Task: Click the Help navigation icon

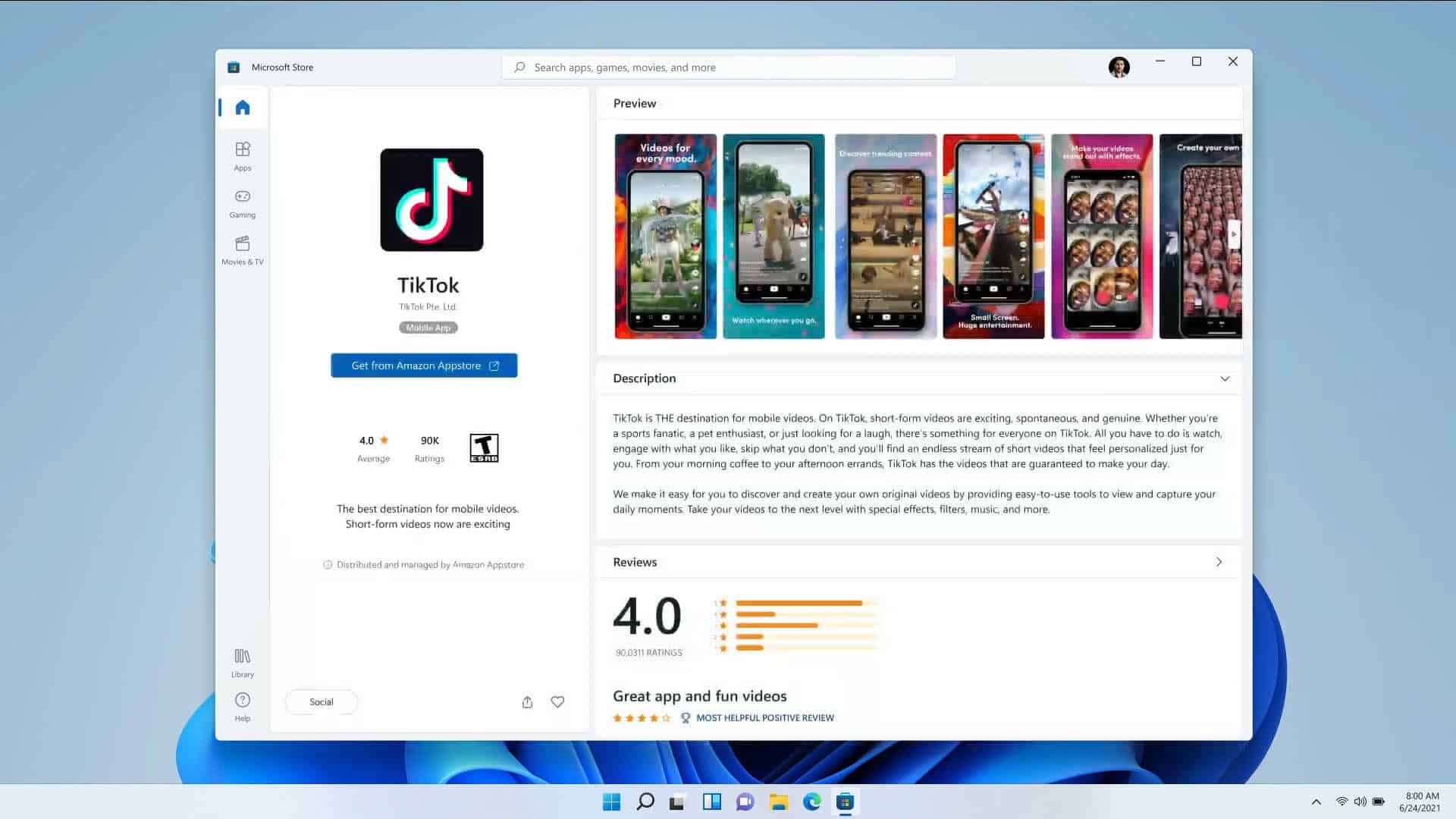Action: click(x=242, y=700)
